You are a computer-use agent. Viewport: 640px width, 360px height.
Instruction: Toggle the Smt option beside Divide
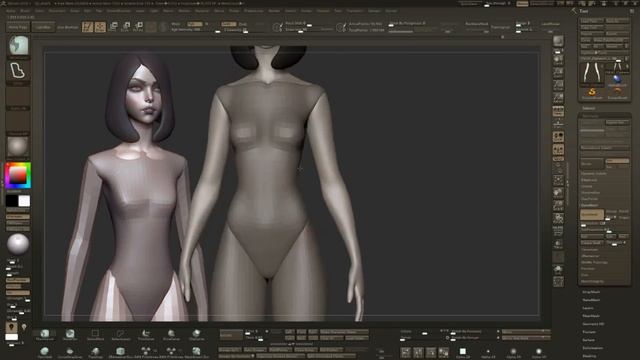pyautogui.click(x=617, y=161)
